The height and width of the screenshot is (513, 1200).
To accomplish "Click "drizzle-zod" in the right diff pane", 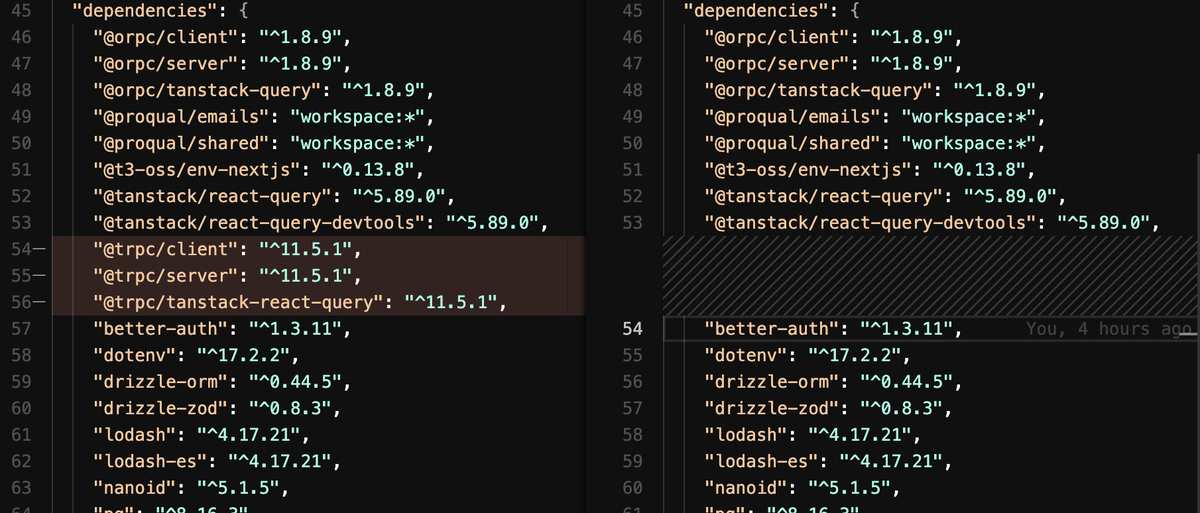I will click(x=774, y=408).
